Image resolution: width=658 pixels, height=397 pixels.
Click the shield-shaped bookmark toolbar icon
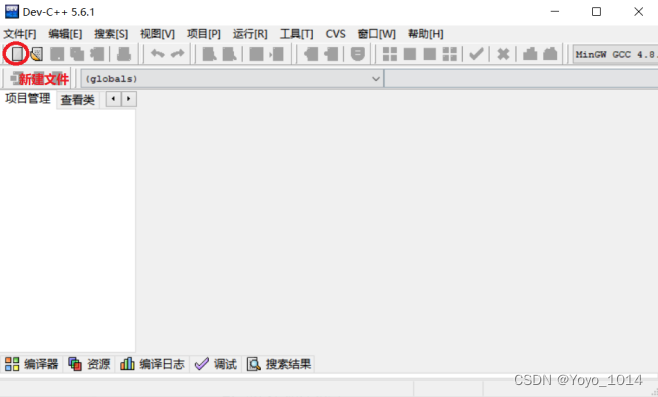point(358,54)
